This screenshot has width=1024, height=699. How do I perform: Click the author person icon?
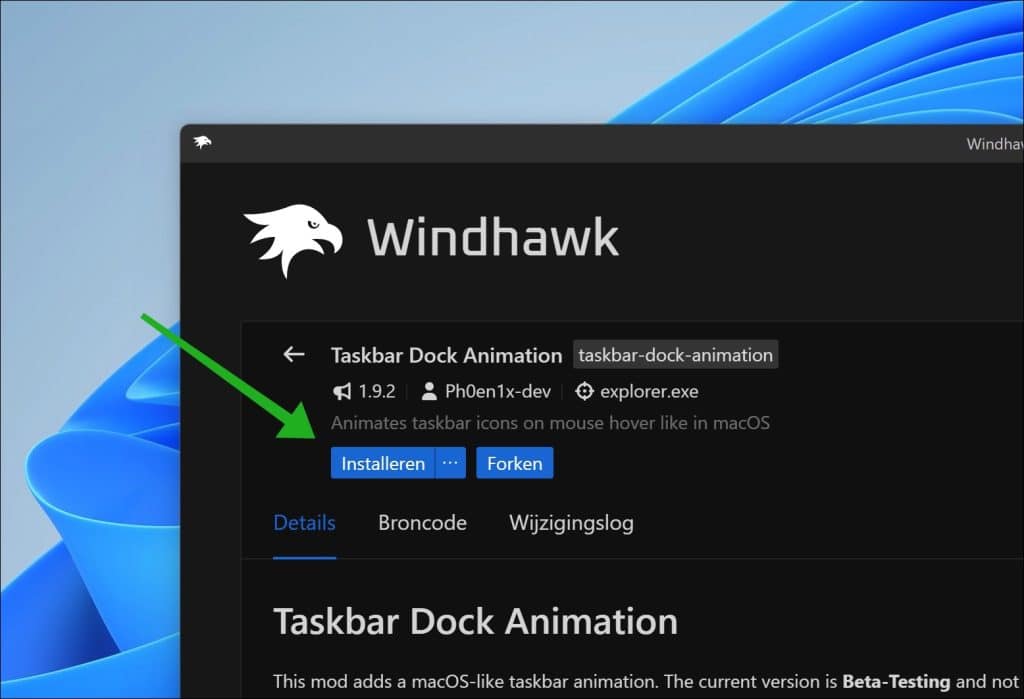(x=429, y=391)
